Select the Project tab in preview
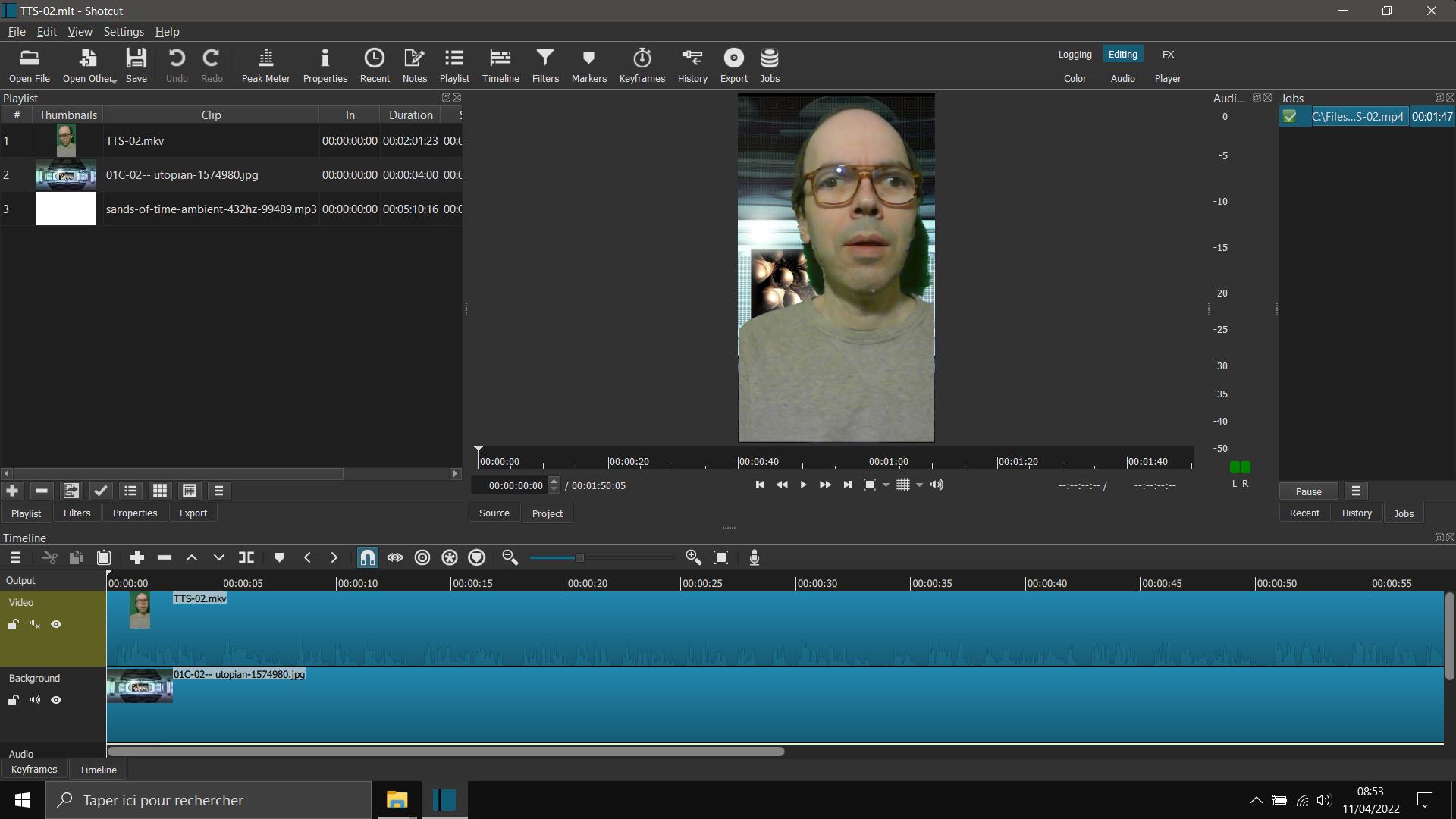The image size is (1456, 819). [547, 512]
